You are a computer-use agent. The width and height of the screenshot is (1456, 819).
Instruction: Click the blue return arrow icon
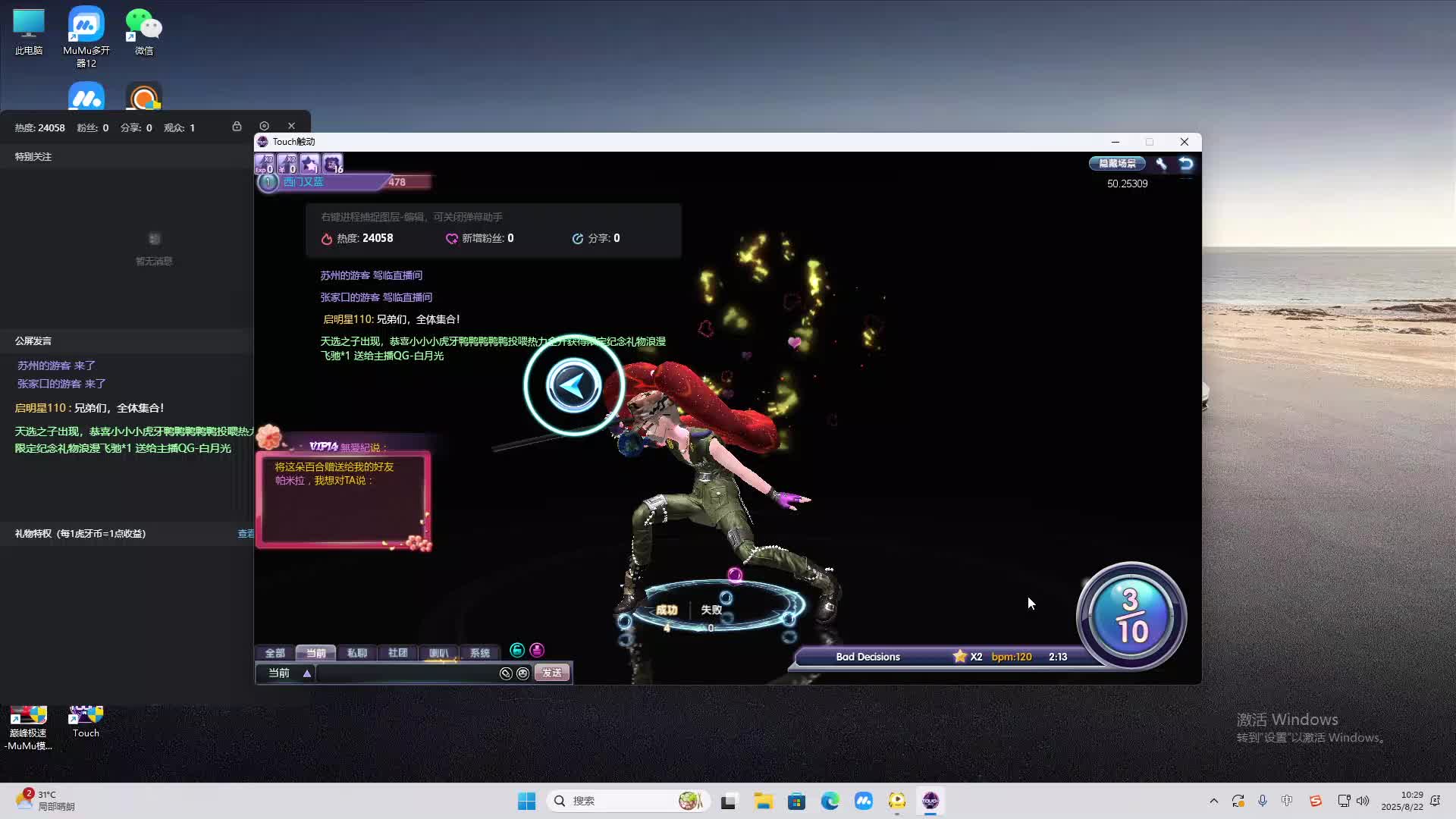click(1186, 164)
